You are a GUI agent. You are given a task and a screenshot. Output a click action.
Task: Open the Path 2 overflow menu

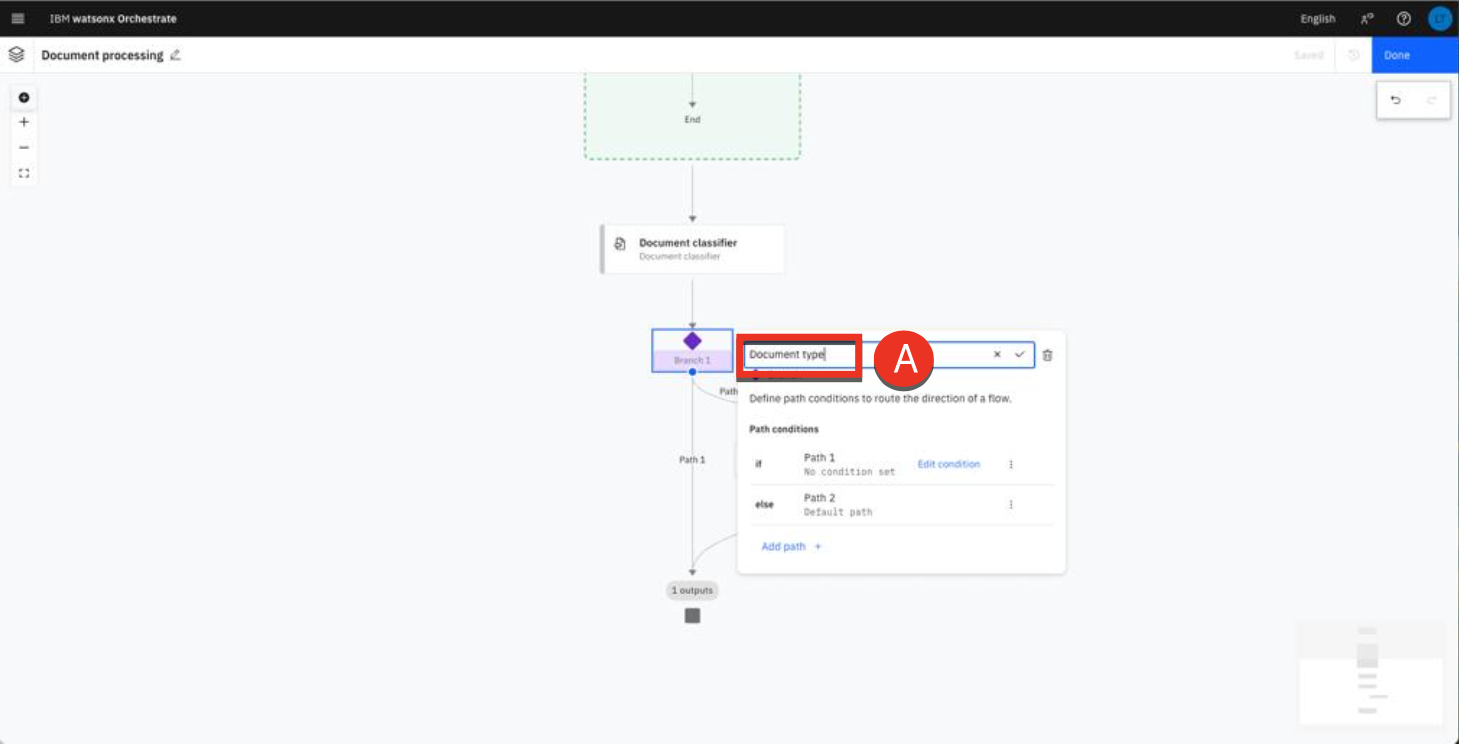point(1011,505)
